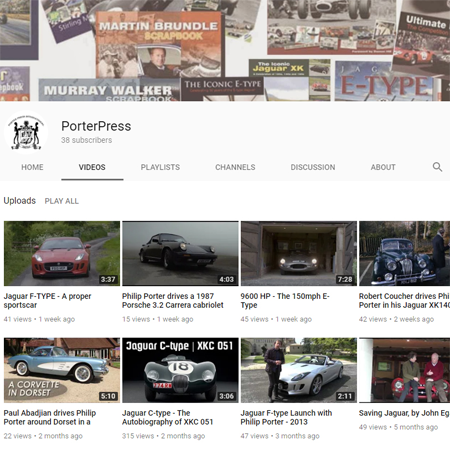Go to the Discussion tab
Viewport: 450px width, 450px height.
(x=313, y=167)
